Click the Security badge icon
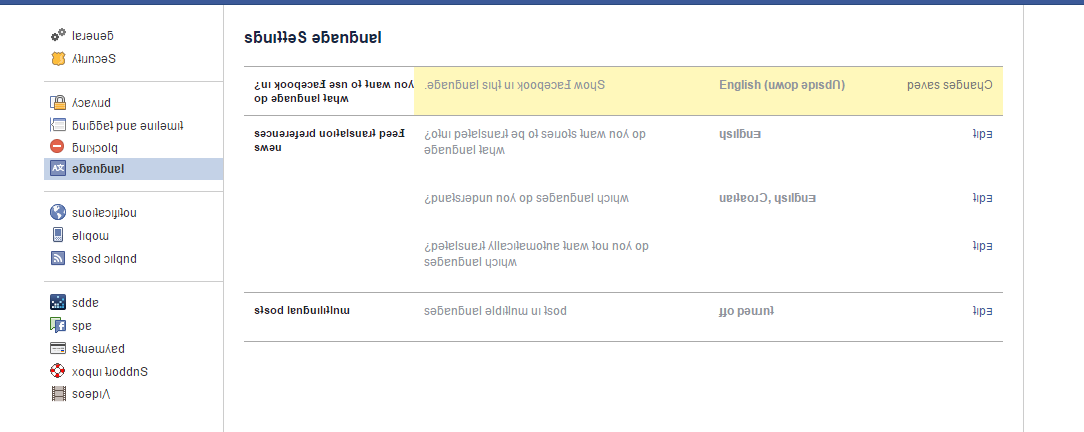Image resolution: width=1084 pixels, height=432 pixels. tap(58, 59)
